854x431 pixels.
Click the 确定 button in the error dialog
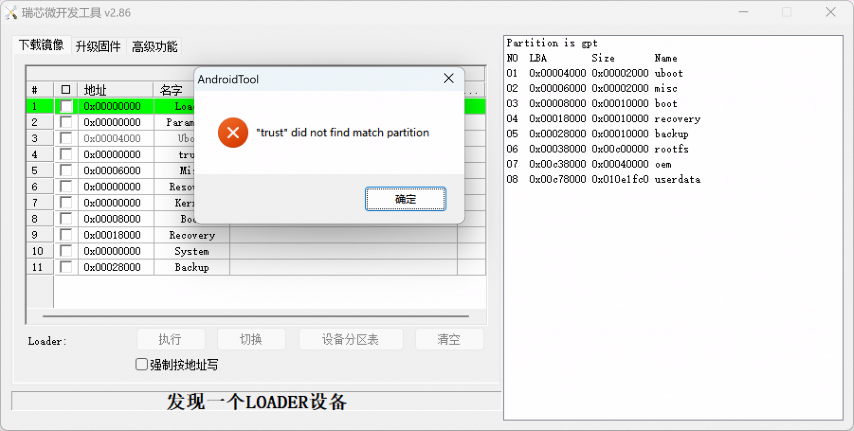click(405, 199)
